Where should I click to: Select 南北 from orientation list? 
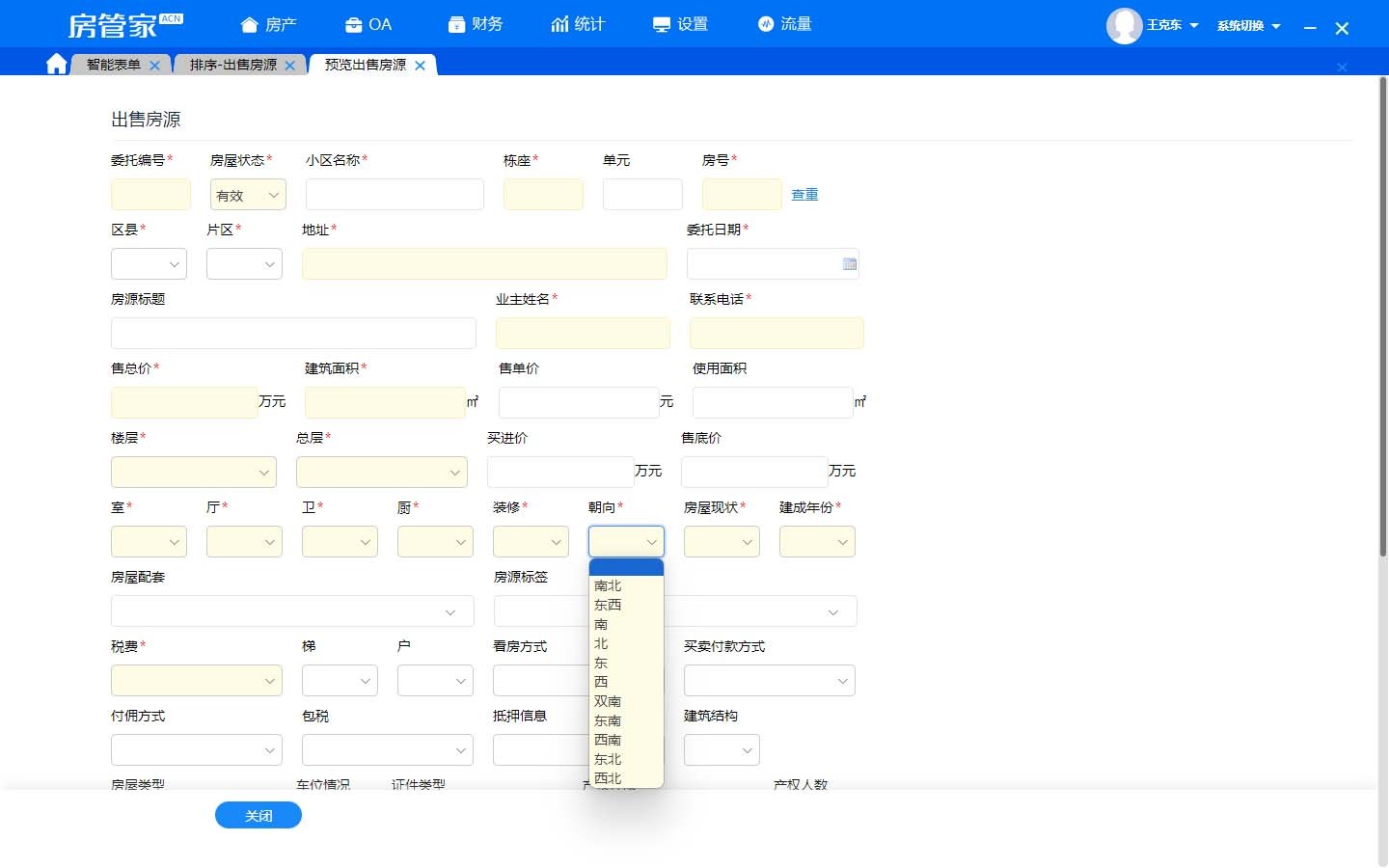tap(608, 585)
